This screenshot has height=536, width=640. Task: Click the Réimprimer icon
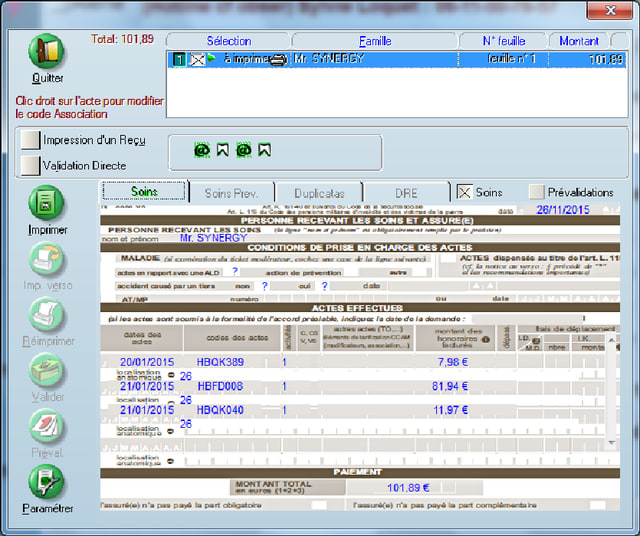click(x=47, y=316)
